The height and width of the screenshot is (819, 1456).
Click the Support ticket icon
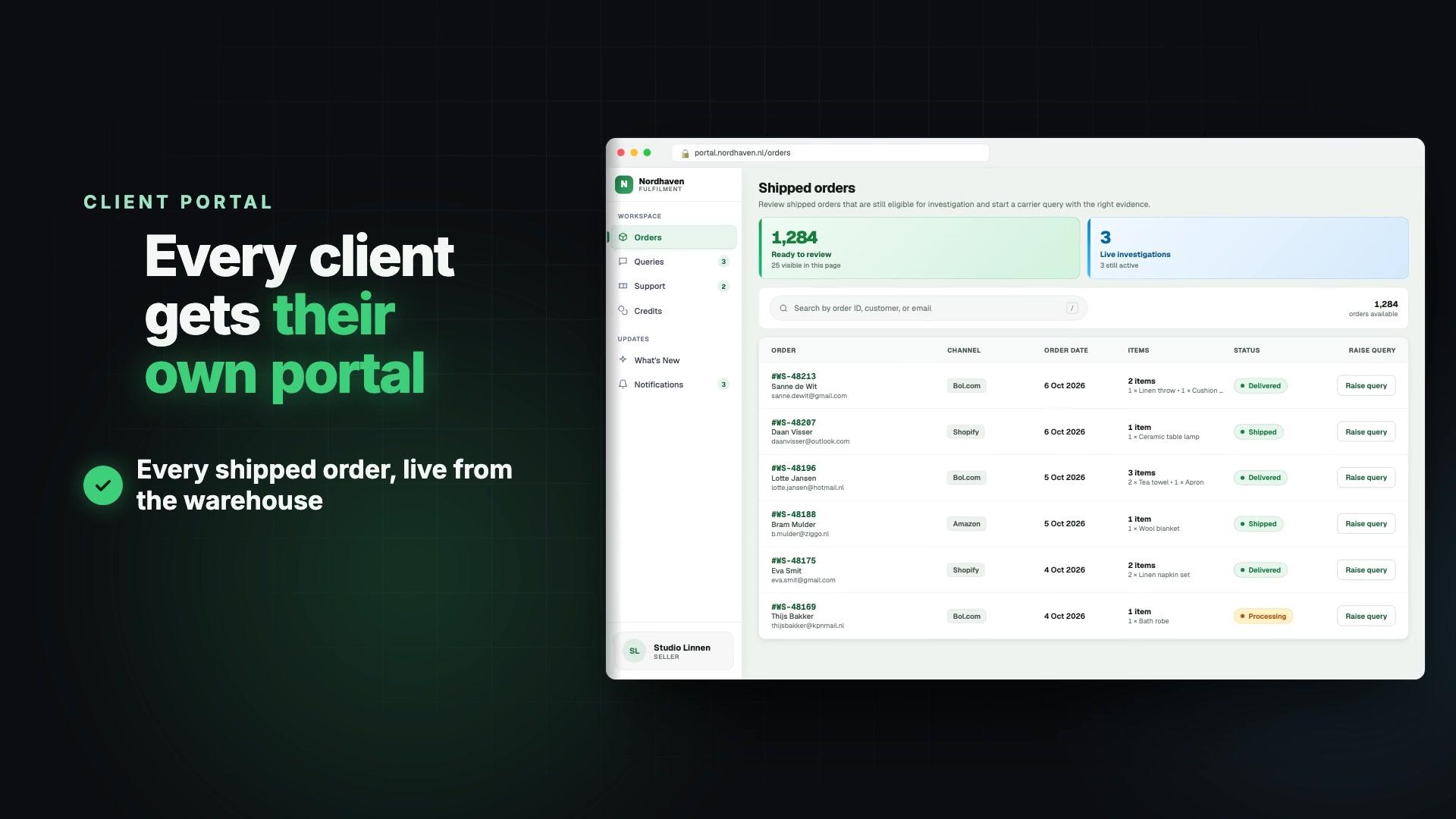pyautogui.click(x=623, y=286)
